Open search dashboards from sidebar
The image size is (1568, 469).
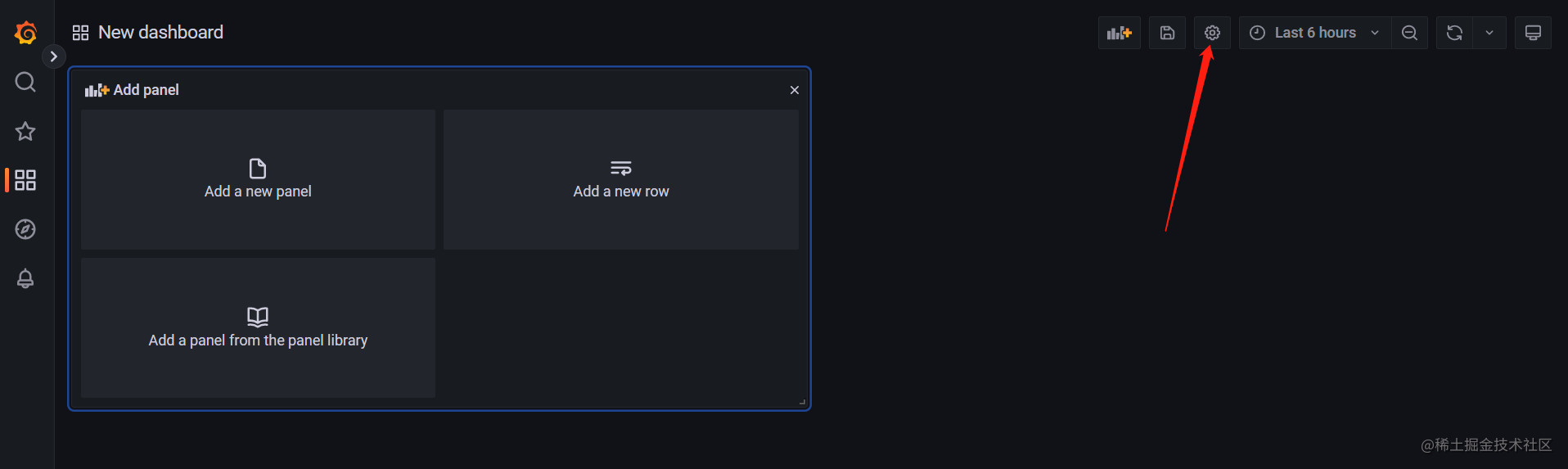[25, 82]
